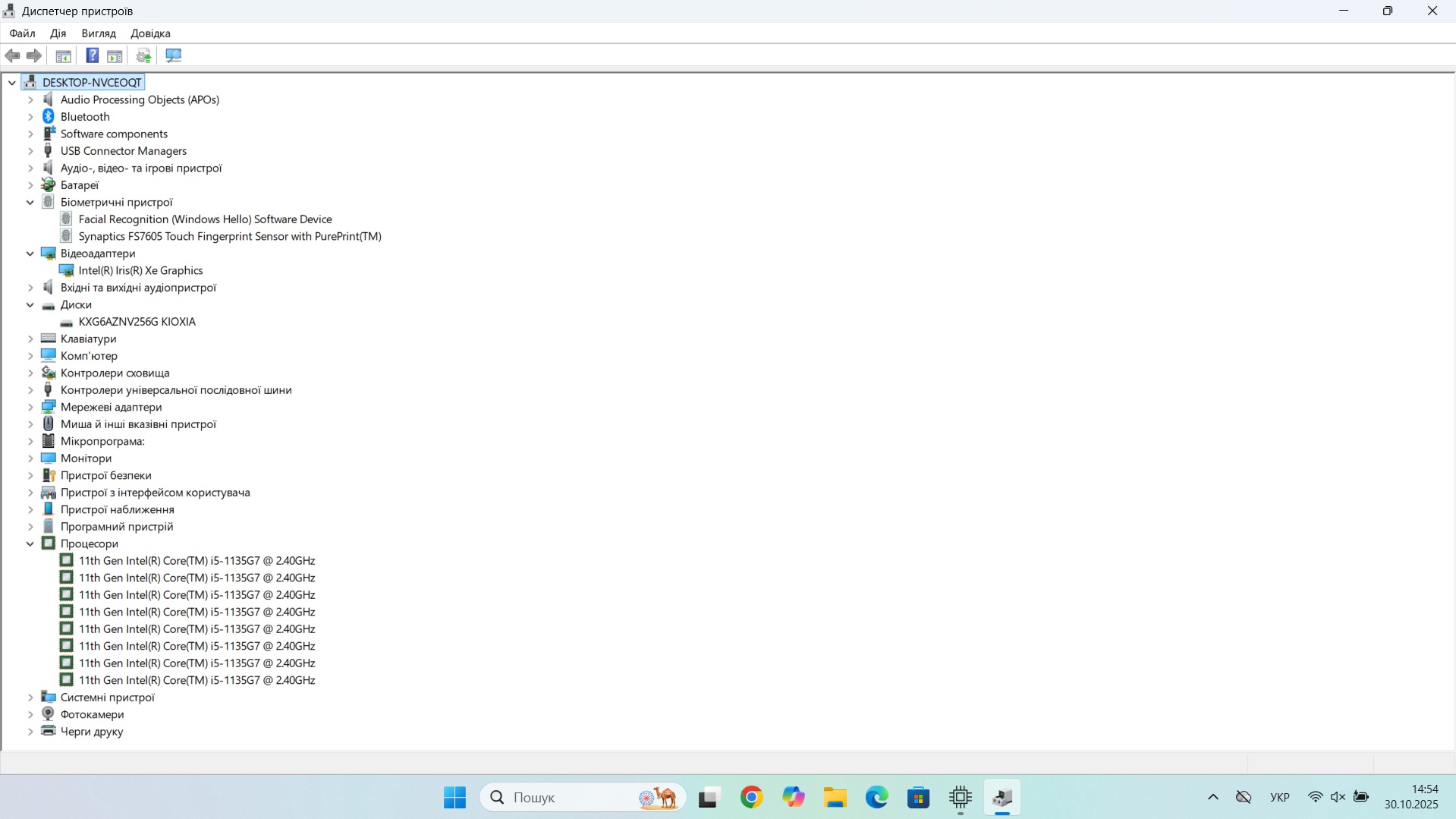Image resolution: width=1456 pixels, height=819 pixels.
Task: Click the Help toolbar icon
Action: coord(92,55)
